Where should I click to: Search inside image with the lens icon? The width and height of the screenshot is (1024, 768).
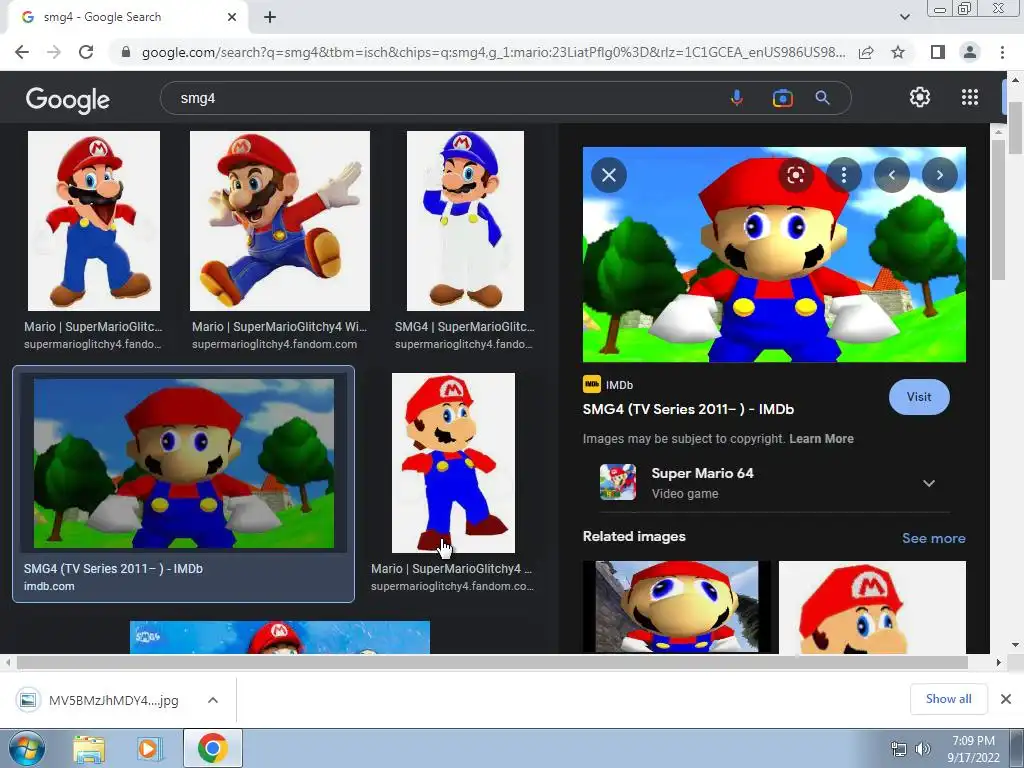point(795,175)
